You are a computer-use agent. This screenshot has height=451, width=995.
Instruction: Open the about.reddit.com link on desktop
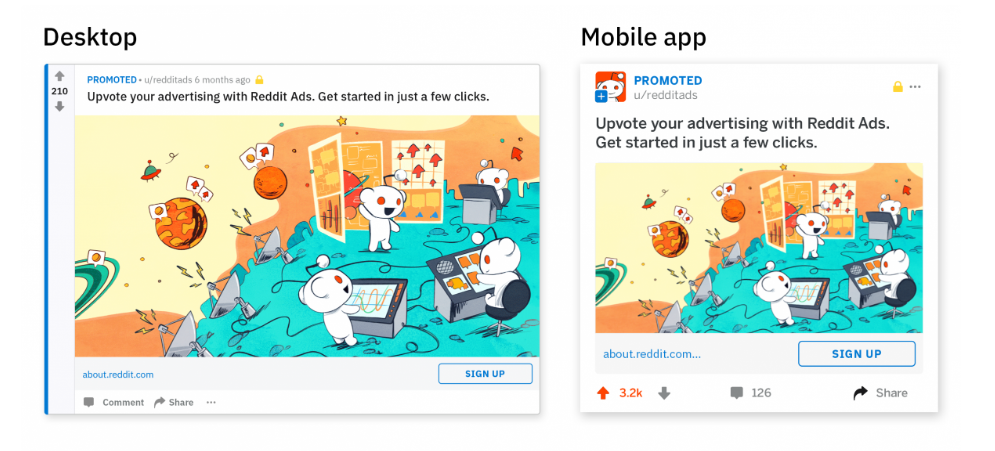pyautogui.click(x=118, y=374)
